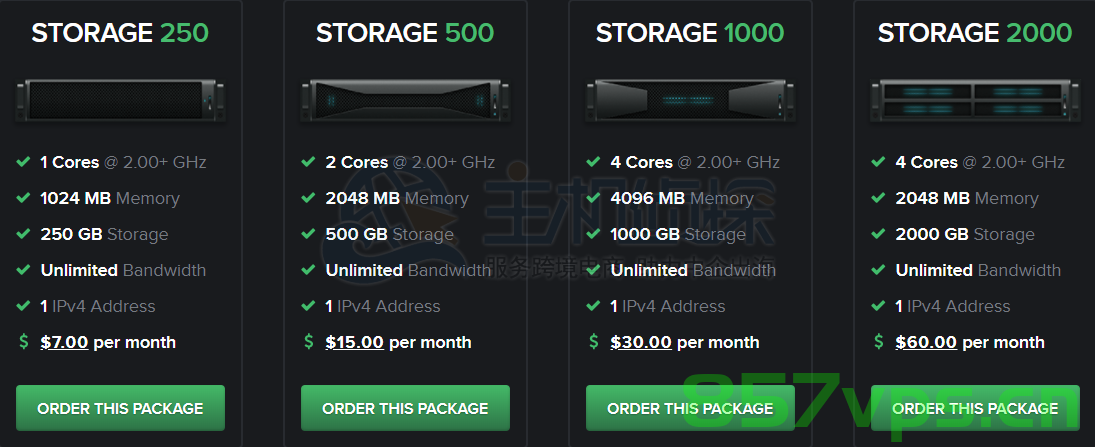The width and height of the screenshot is (1095, 447).
Task: Select the STORAGE 500 heading
Action: click(405, 33)
